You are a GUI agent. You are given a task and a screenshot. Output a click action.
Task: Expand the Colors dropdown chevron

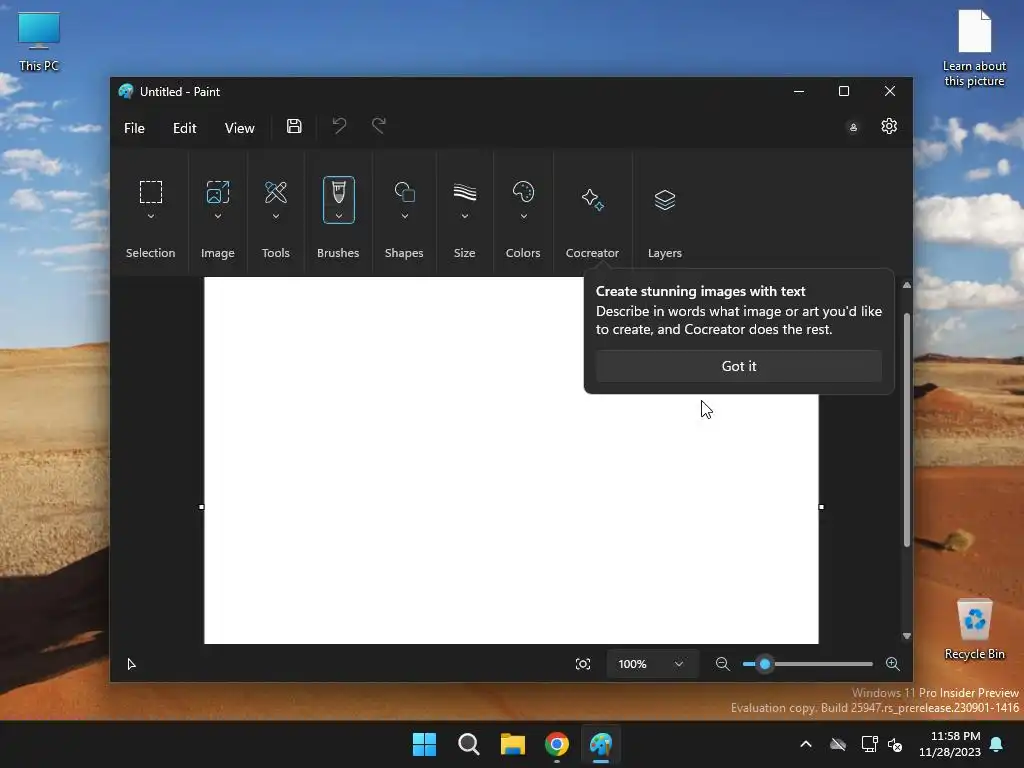(x=523, y=216)
